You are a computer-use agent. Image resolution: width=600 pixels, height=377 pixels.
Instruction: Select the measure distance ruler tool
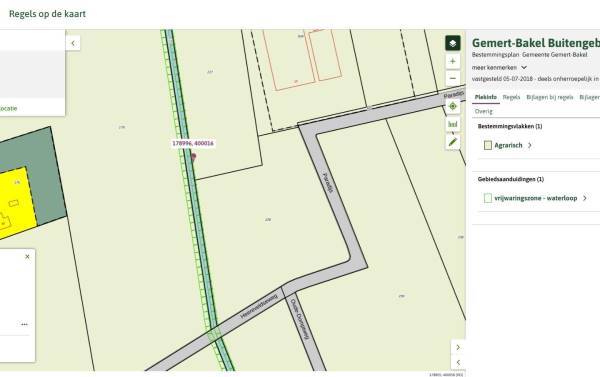453,124
